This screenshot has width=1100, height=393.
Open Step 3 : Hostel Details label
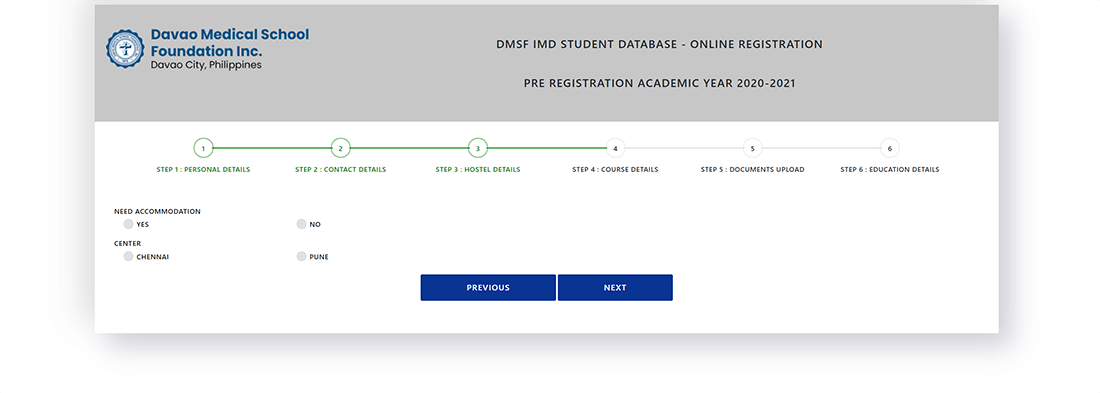point(478,169)
